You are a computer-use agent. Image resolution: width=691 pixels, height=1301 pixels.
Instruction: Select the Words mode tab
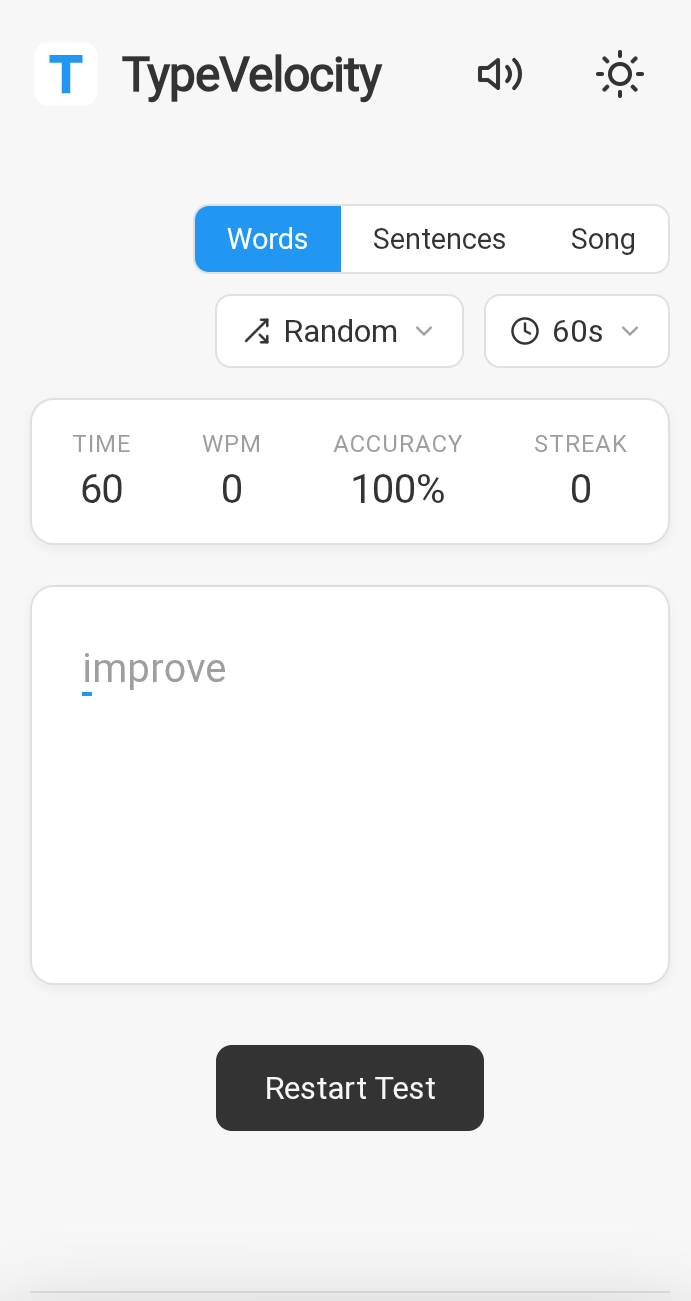[x=267, y=238]
